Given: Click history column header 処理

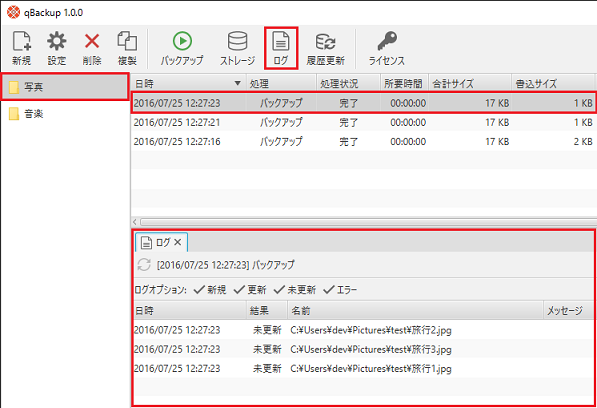Looking at the screenshot, I should click(x=281, y=83).
